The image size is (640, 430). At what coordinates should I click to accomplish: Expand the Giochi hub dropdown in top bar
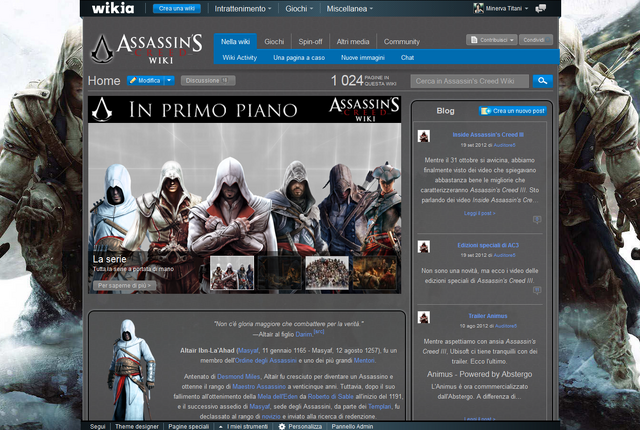point(299,9)
